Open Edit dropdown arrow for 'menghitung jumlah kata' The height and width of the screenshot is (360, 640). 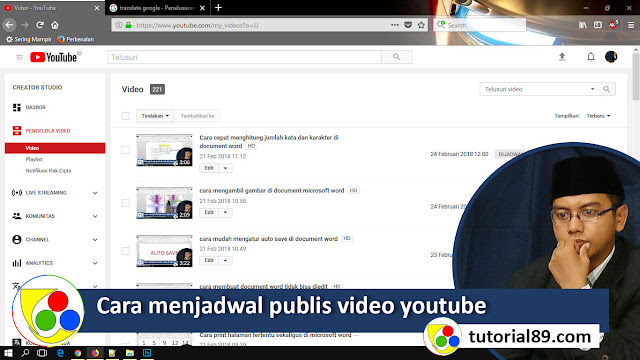pyautogui.click(x=225, y=168)
